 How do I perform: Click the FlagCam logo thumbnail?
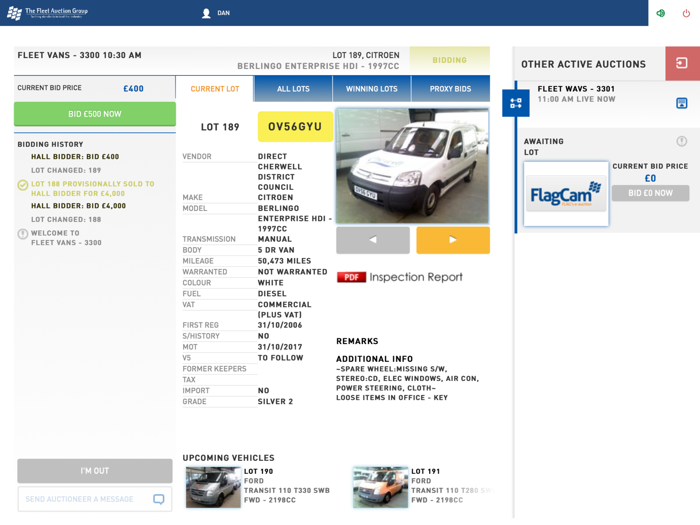[566, 194]
